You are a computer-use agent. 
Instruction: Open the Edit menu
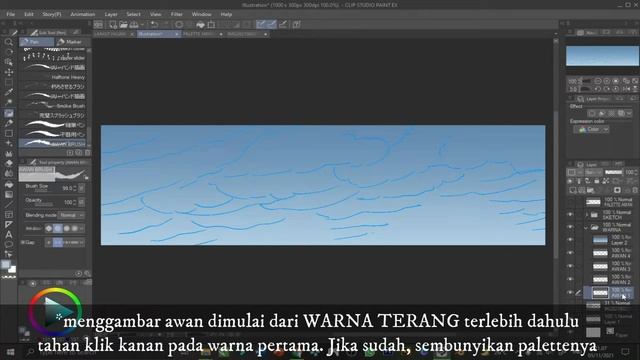(x=29, y=14)
